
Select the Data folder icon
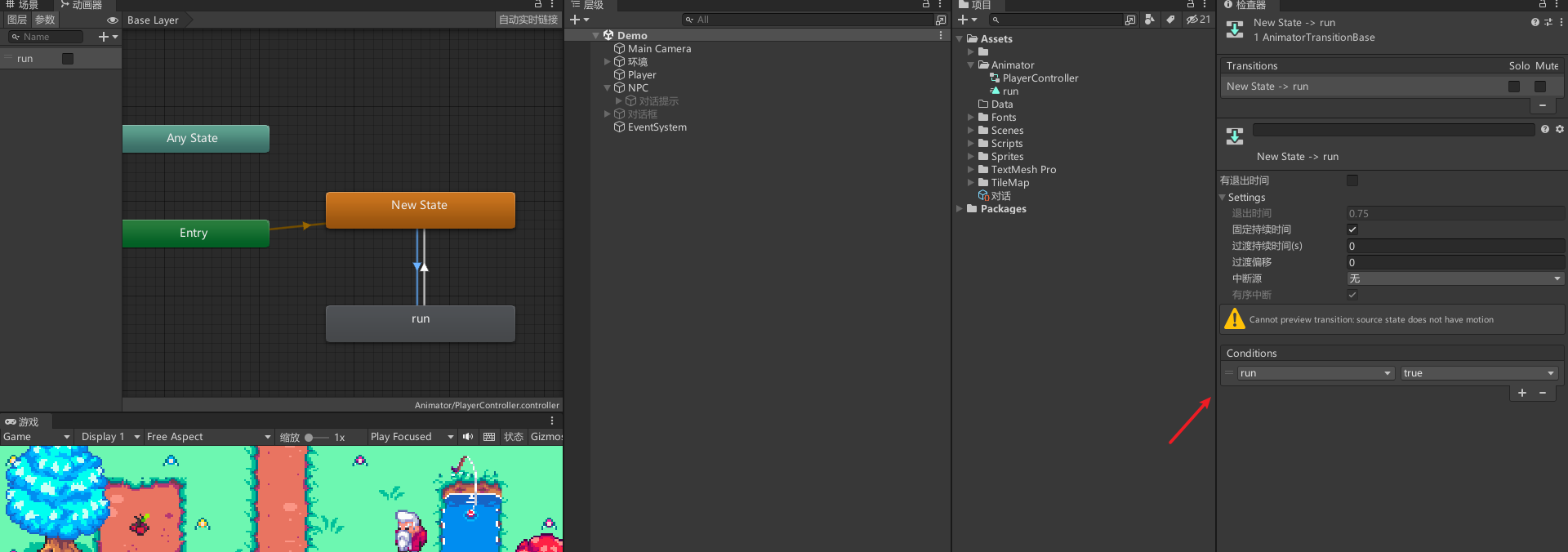click(983, 105)
